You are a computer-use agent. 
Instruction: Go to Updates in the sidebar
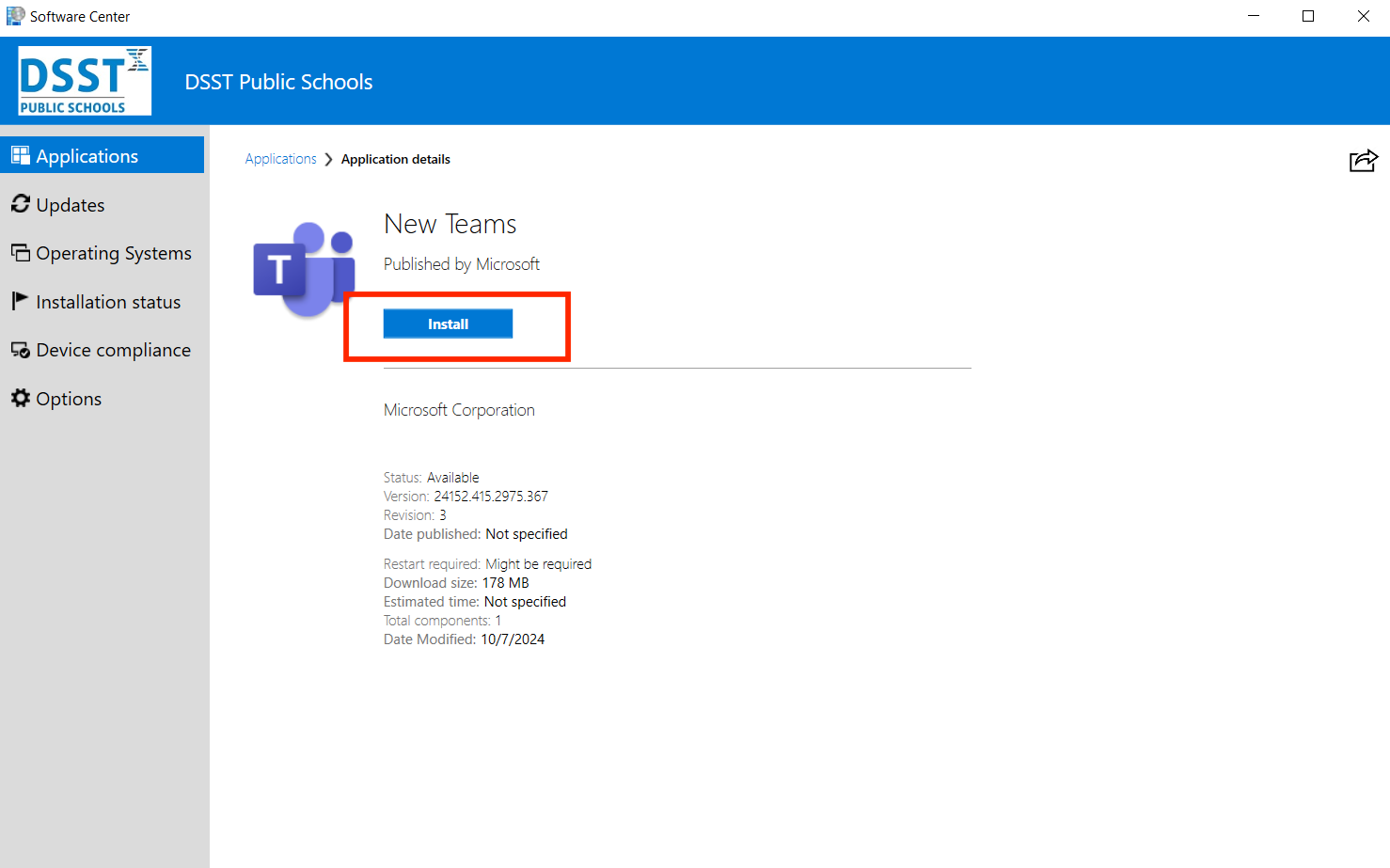point(102,204)
